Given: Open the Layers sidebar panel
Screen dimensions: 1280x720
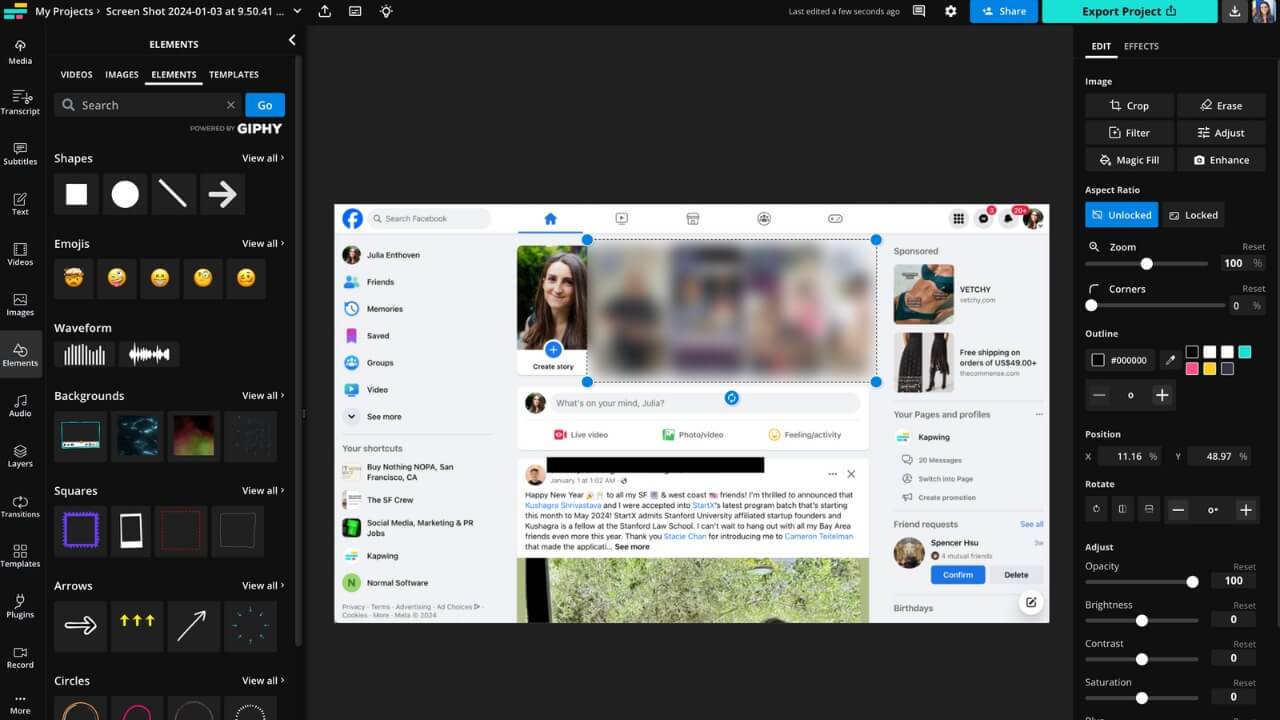Looking at the screenshot, I should [x=20, y=455].
